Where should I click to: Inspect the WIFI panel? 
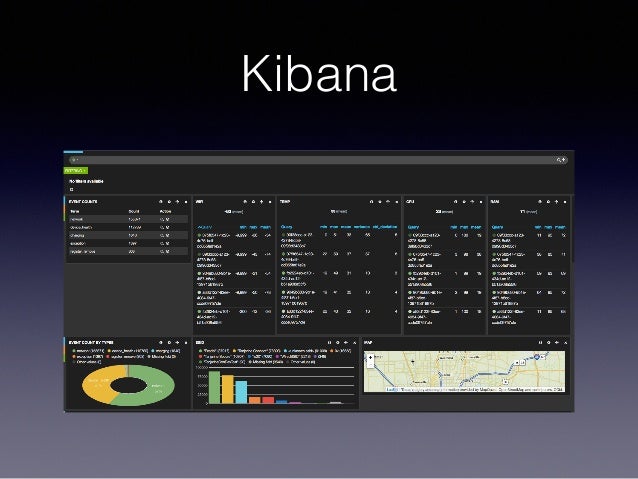[x=245, y=202]
